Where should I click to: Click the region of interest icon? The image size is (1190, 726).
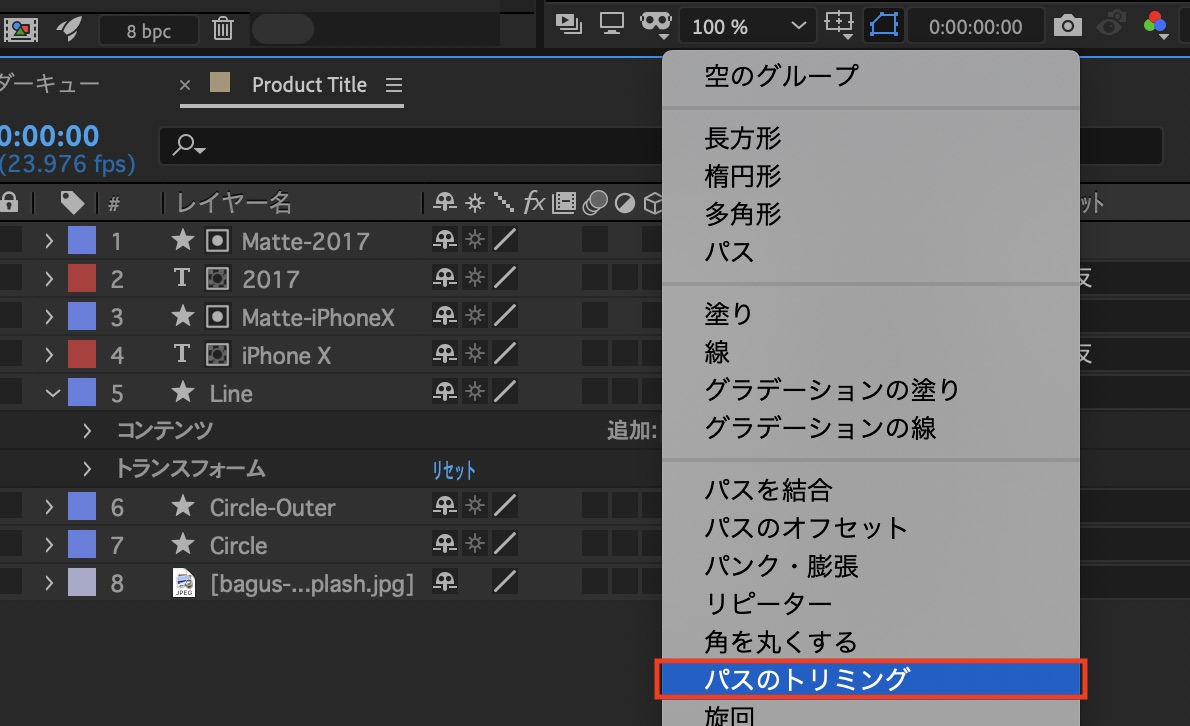[x=836, y=26]
